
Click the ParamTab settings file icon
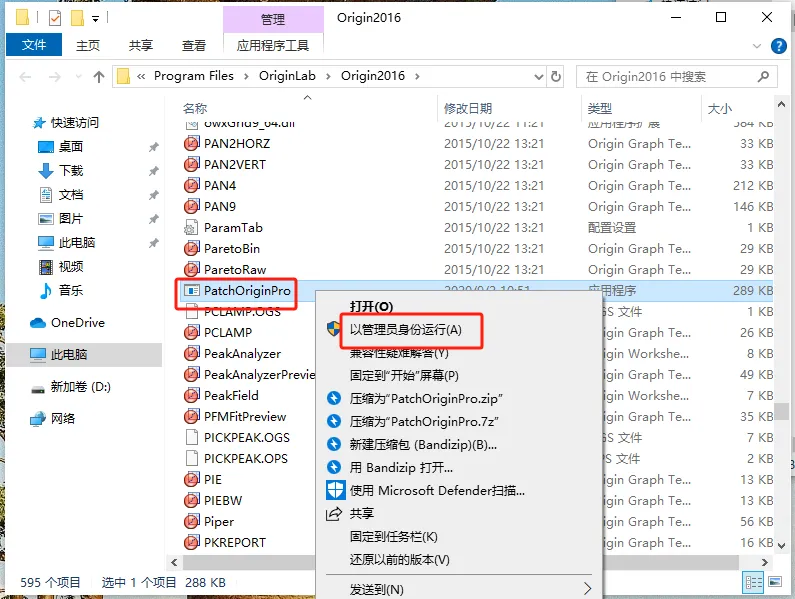(191, 228)
